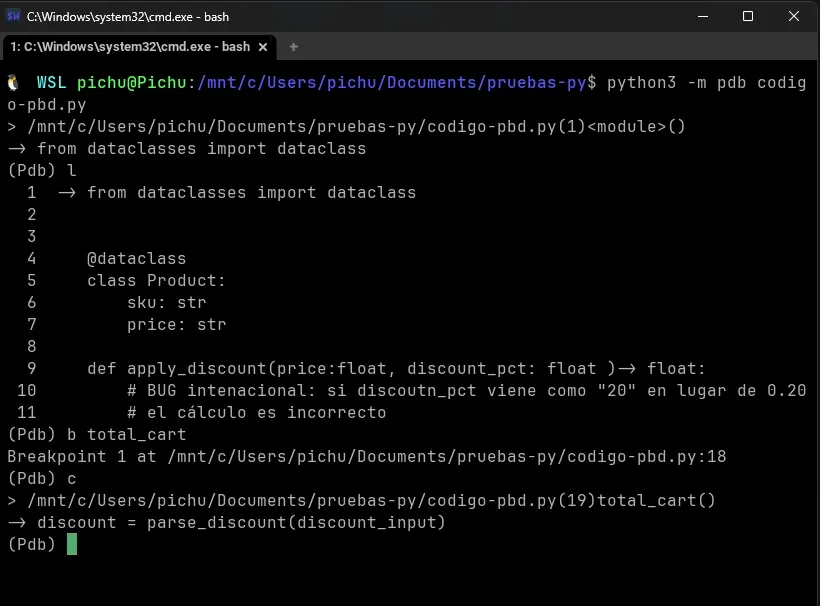Minimize the terminal window
Viewport: 820px width, 606px height.
[701, 16]
